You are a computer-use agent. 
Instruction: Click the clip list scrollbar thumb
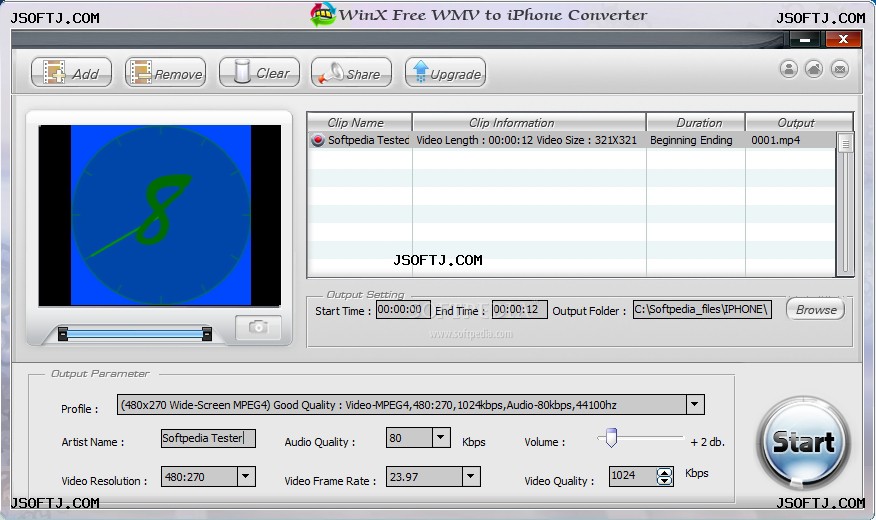(845, 143)
